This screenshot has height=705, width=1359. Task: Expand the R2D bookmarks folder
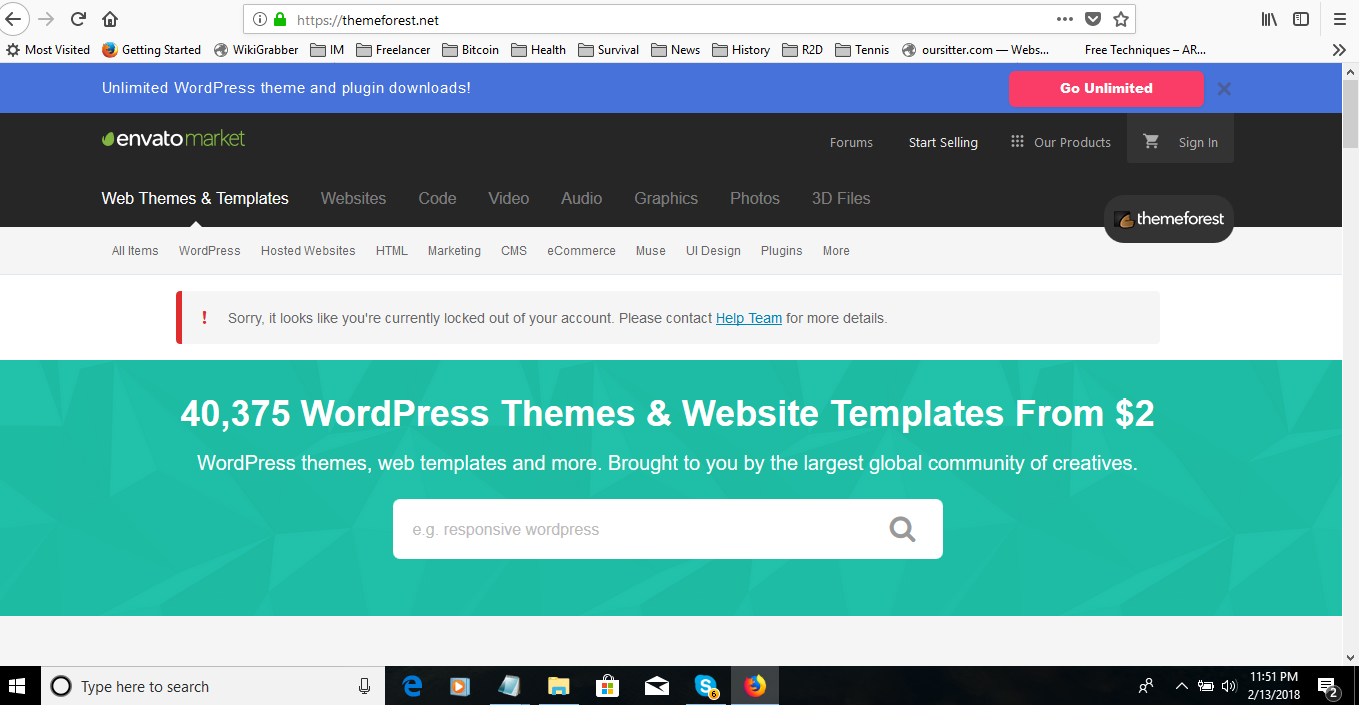802,49
